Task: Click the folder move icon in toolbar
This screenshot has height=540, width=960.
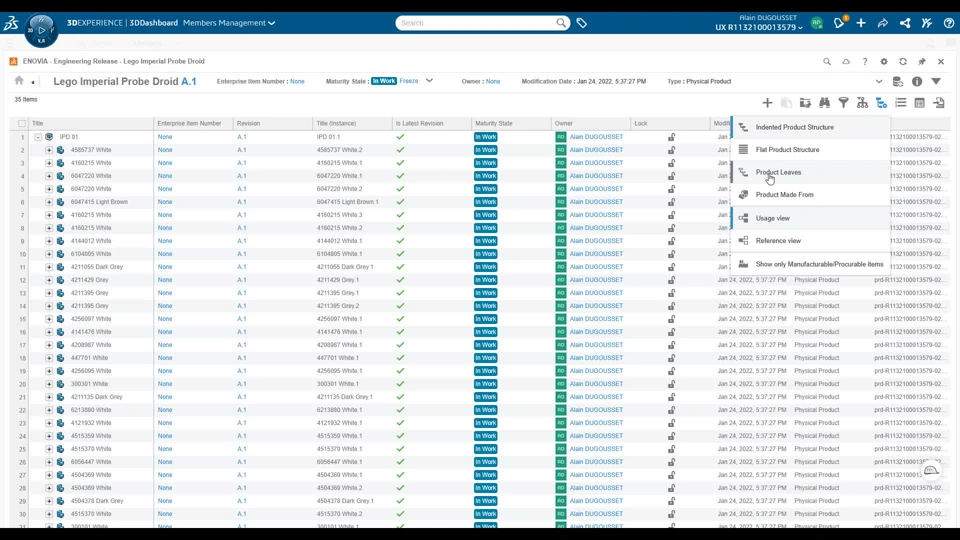Action: click(805, 103)
